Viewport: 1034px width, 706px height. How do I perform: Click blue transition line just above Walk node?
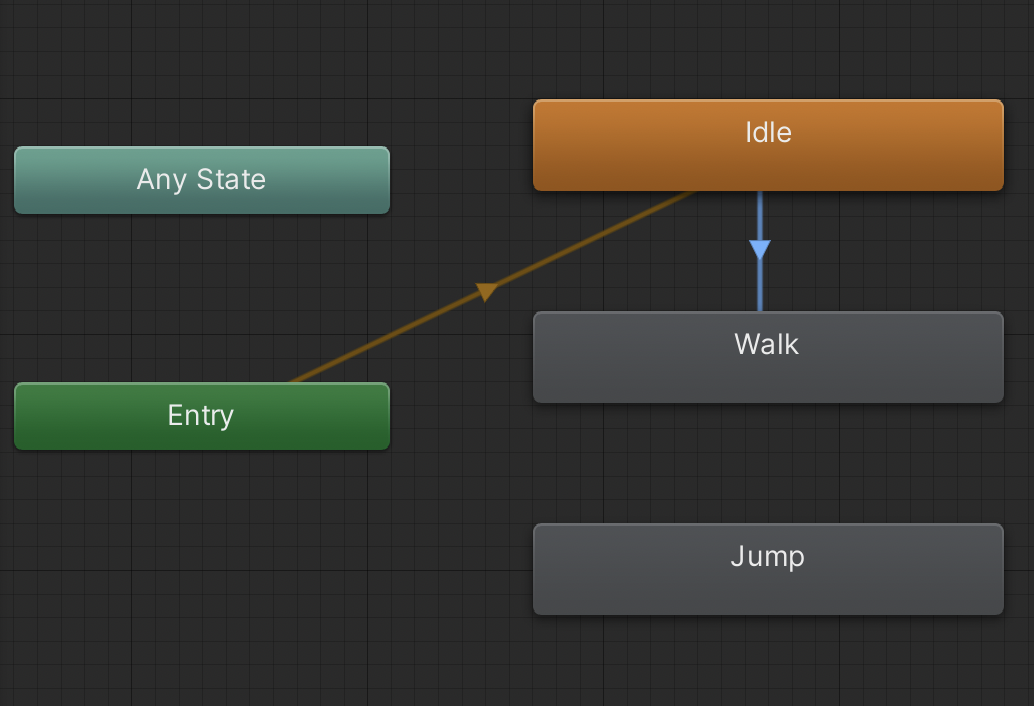click(x=760, y=295)
